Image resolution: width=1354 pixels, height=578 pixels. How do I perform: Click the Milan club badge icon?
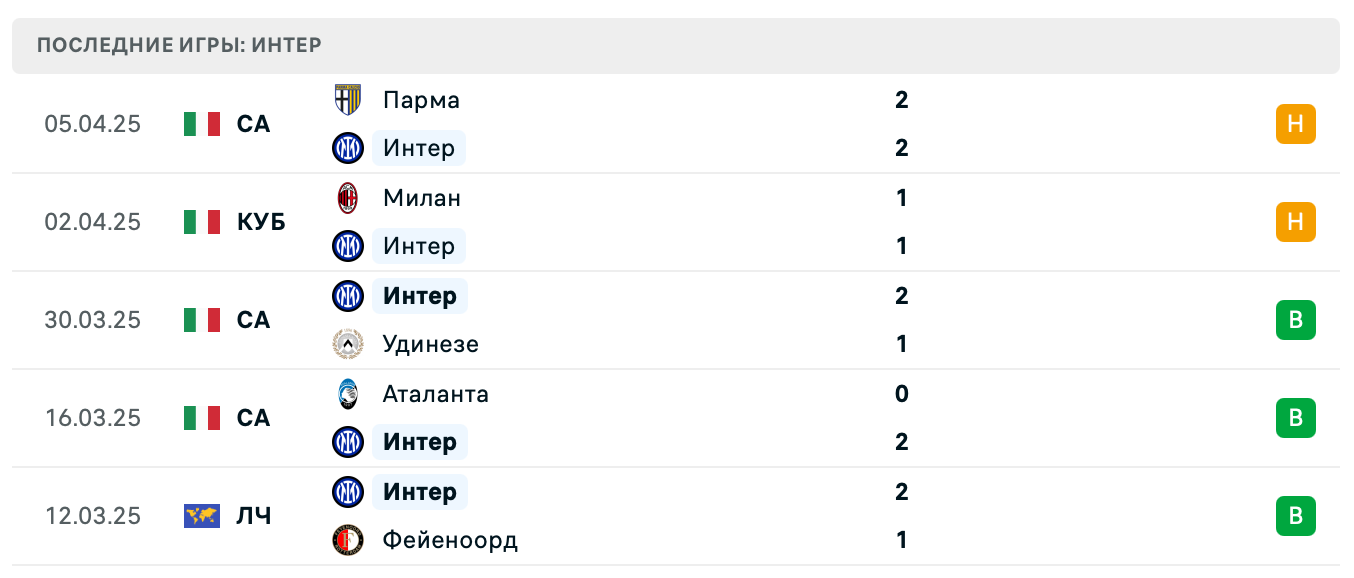347,197
